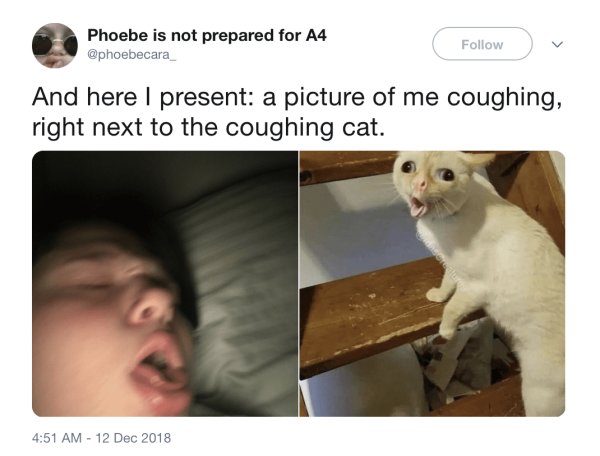
Task: Show more actions with the down arrow
Action: pos(557,45)
